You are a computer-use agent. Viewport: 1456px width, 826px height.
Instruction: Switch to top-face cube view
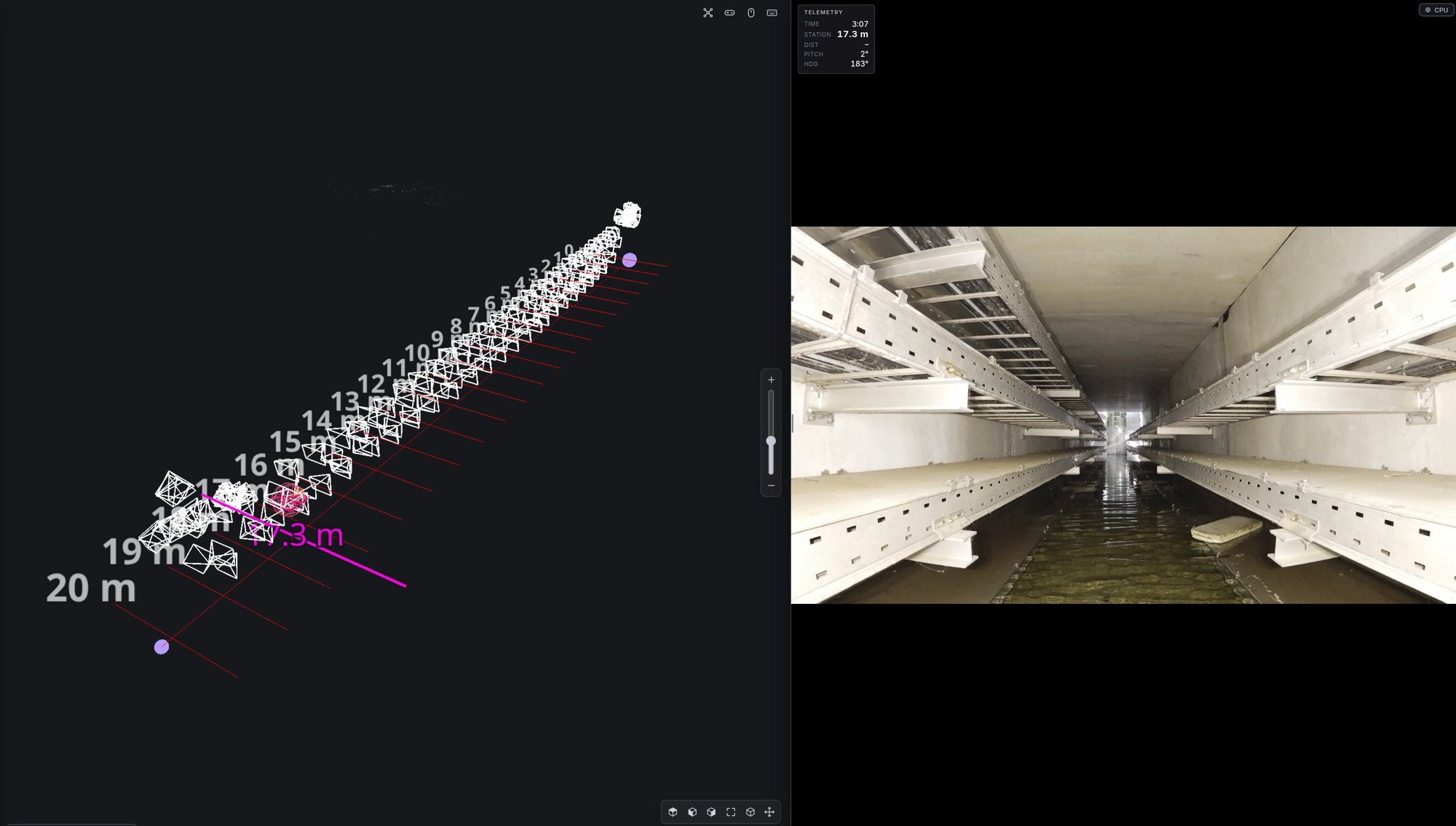[673, 811]
